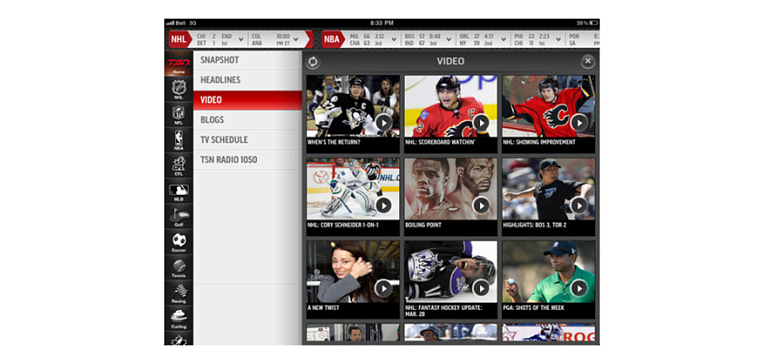Screen dimensions: 764x364
Task: Click the golfer thumbnail above "PGA: Shots of the Week"
Action: point(548,272)
